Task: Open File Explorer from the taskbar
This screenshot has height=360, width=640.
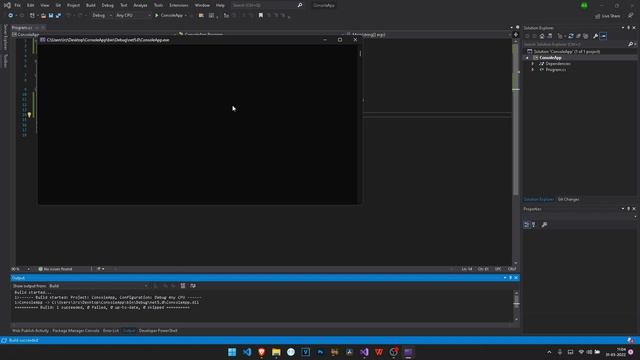Action: 276,352
